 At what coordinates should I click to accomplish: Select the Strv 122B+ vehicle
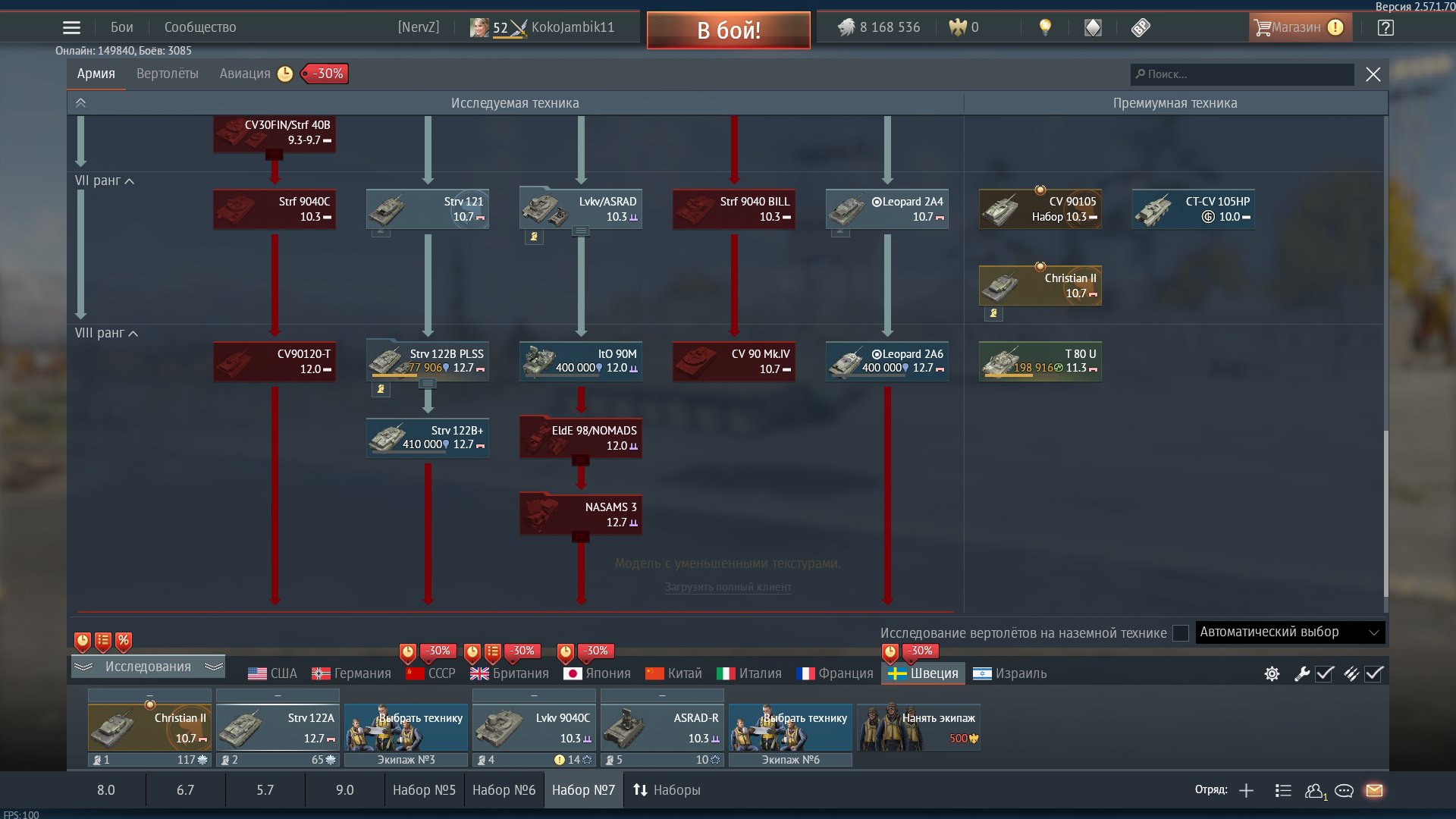tap(428, 438)
